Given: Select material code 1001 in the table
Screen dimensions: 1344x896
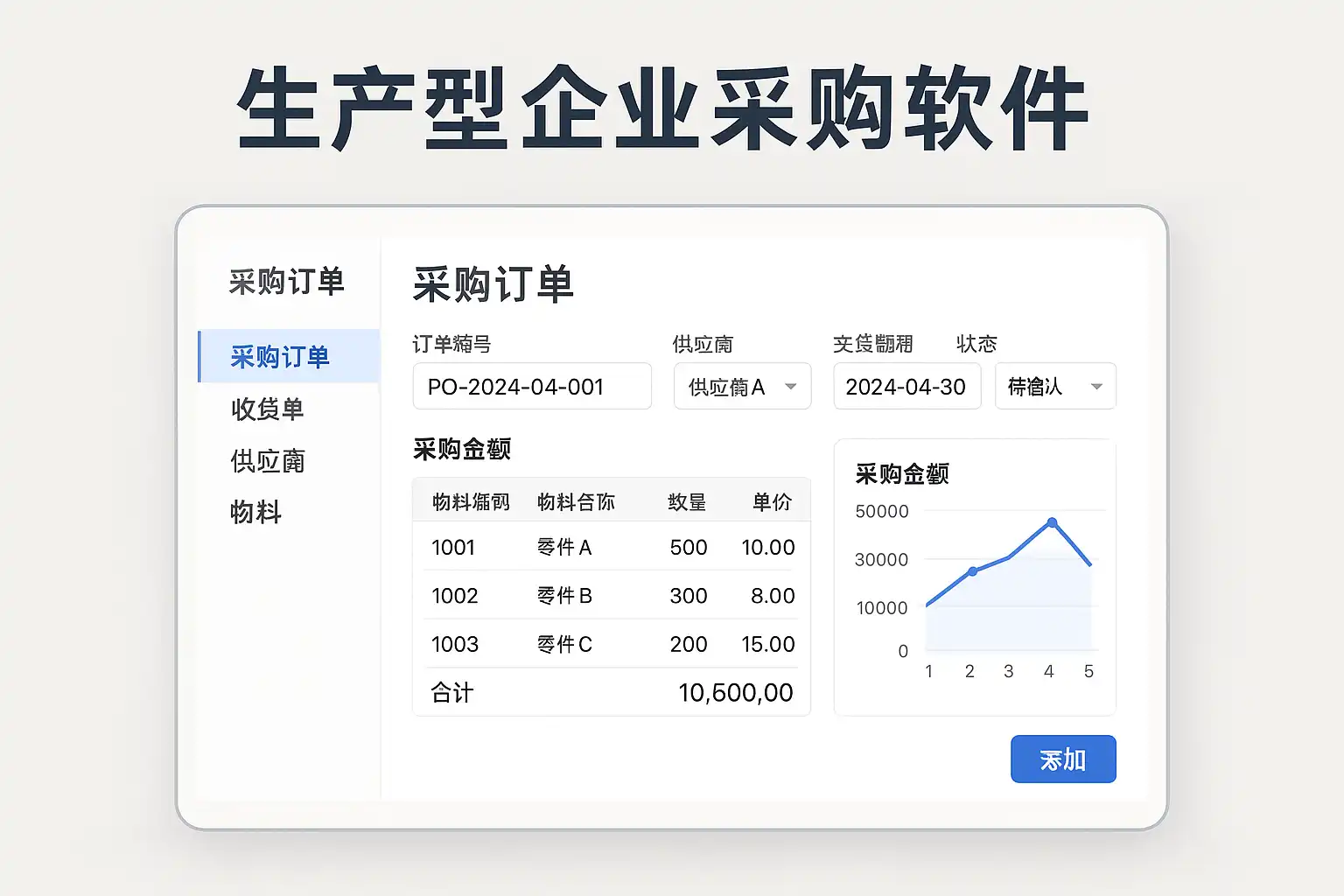Looking at the screenshot, I should pos(453,548).
